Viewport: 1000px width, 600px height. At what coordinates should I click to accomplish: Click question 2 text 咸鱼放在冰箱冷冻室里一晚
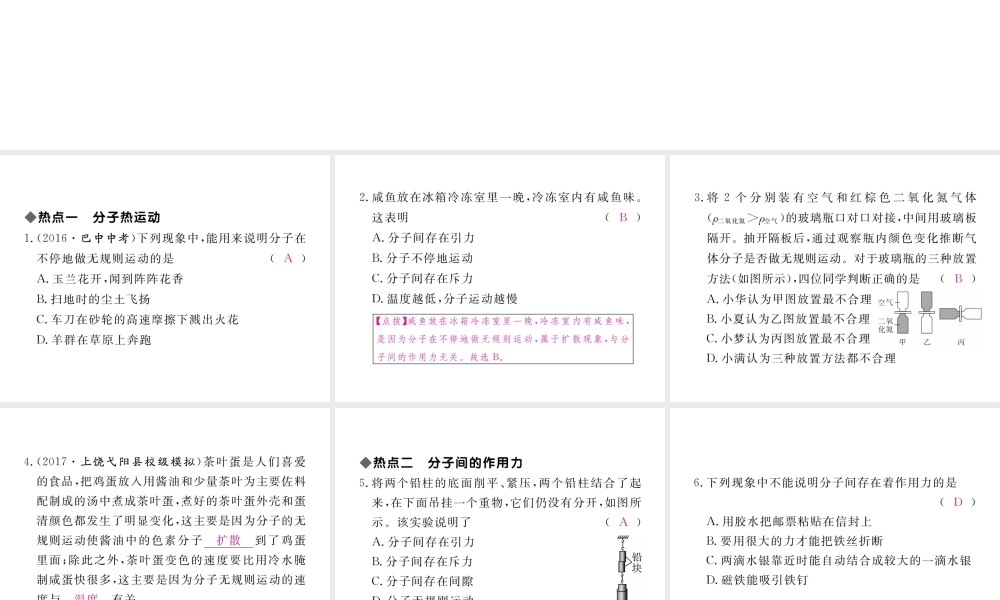tap(450, 198)
